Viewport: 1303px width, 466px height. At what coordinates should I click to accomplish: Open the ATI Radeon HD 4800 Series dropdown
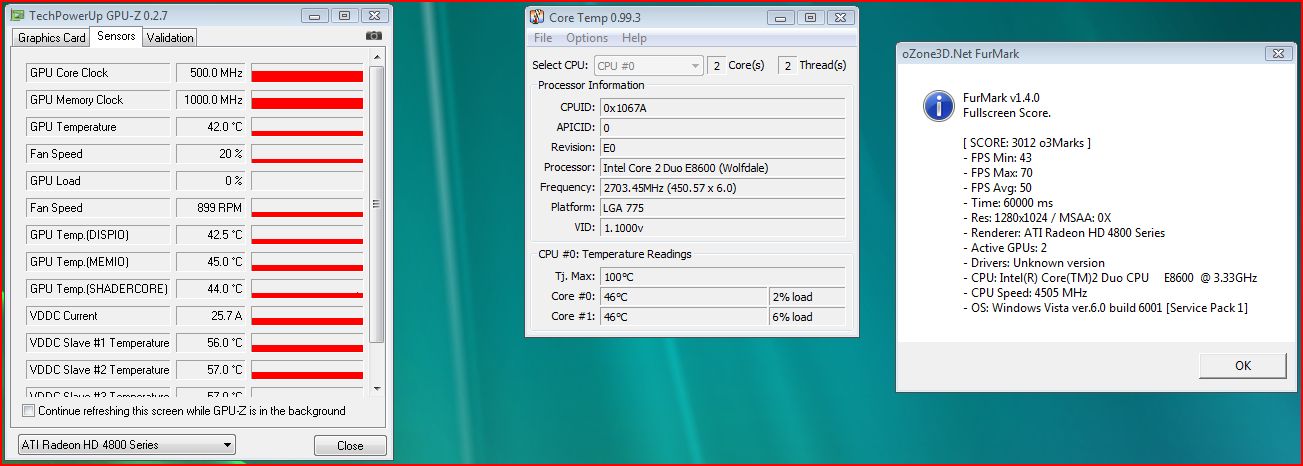[x=126, y=445]
